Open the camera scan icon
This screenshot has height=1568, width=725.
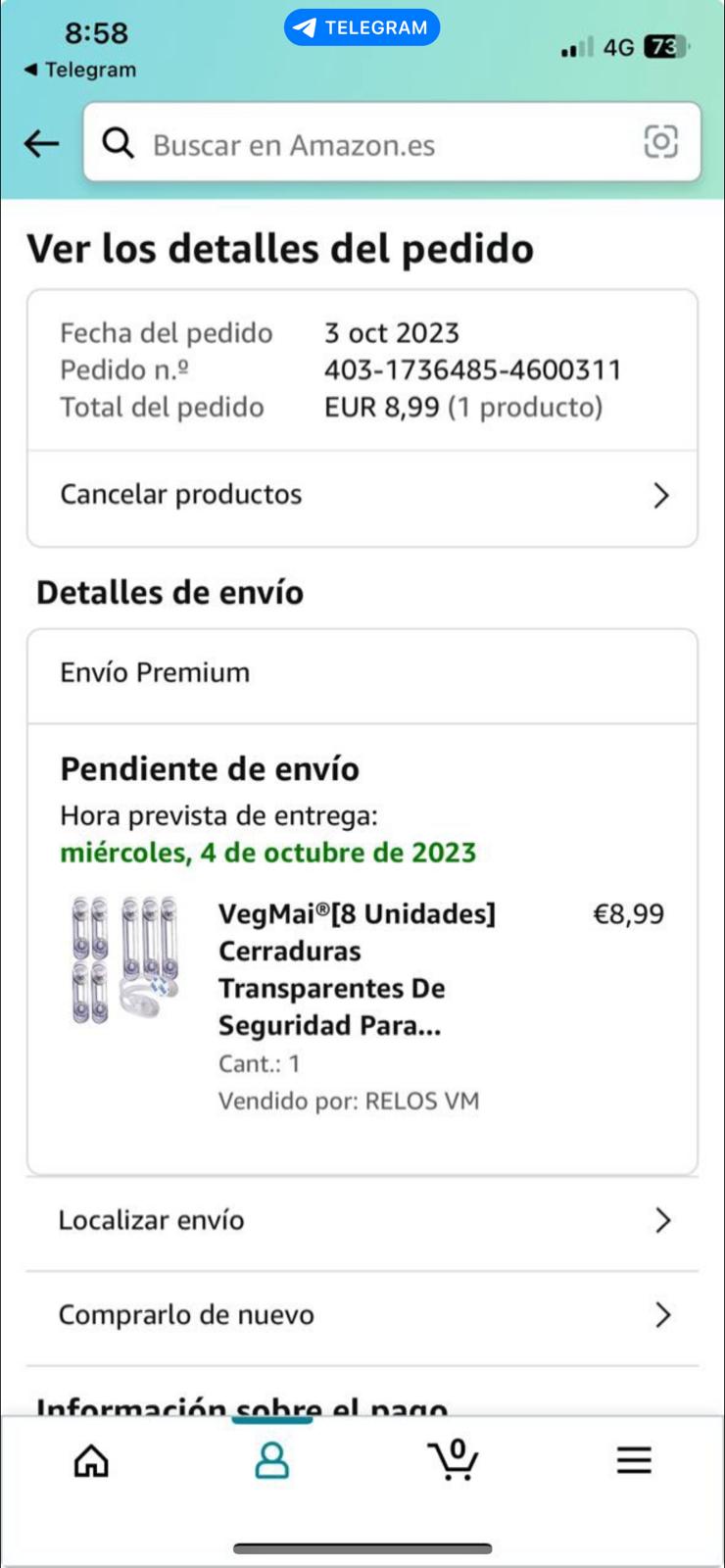(x=660, y=142)
